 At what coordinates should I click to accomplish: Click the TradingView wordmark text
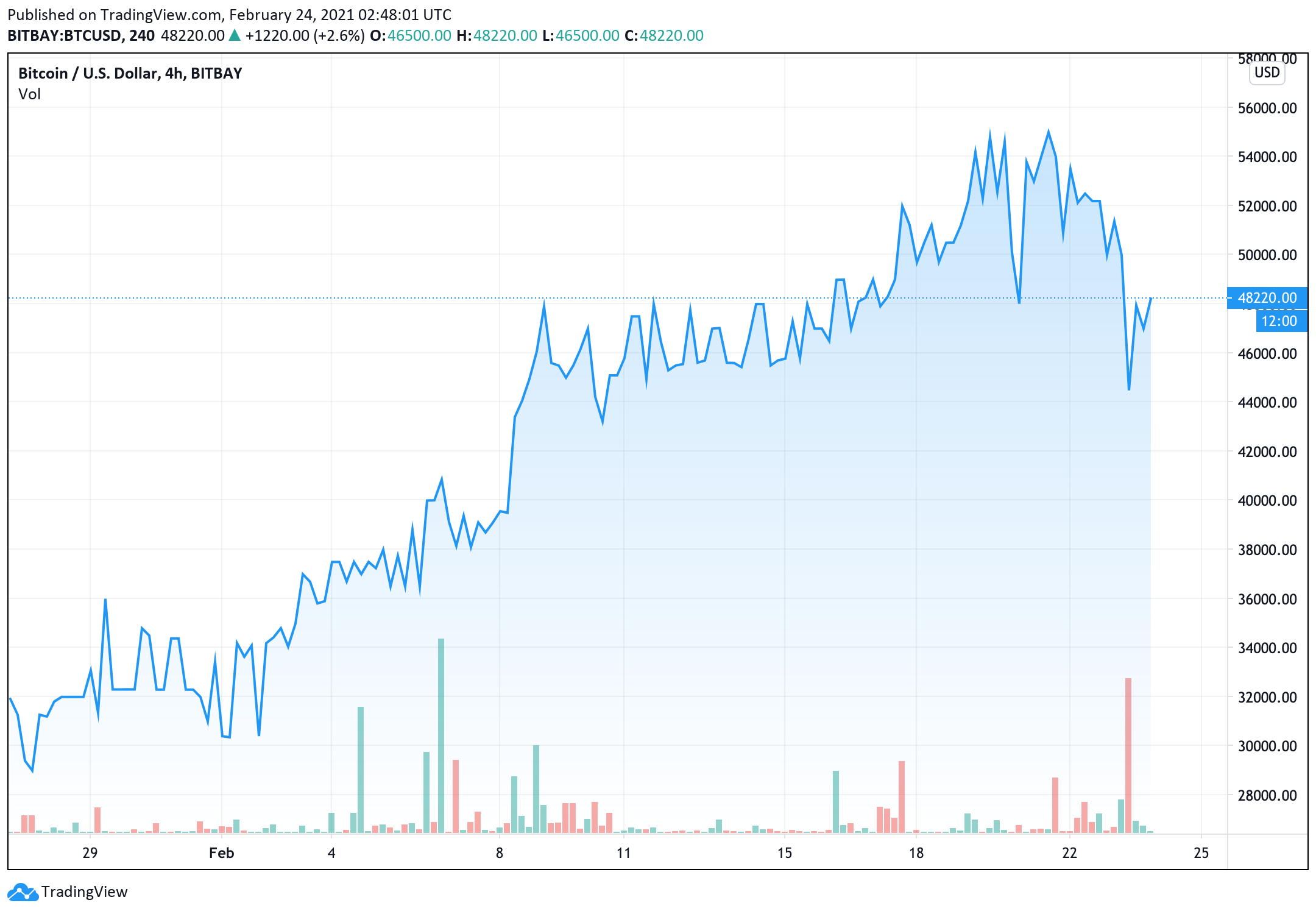click(85, 892)
